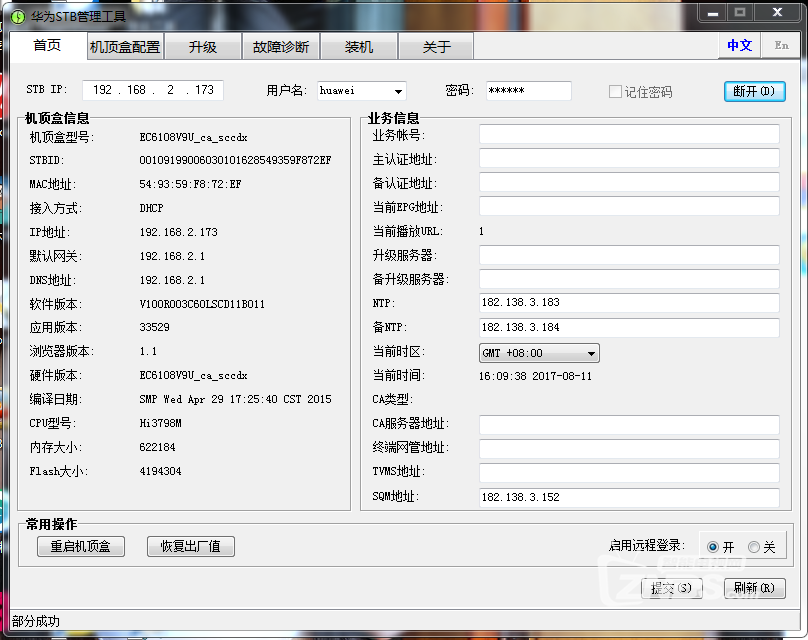Select 开 to enable remote login
Viewport: 808px width, 640px height.
[x=710, y=547]
